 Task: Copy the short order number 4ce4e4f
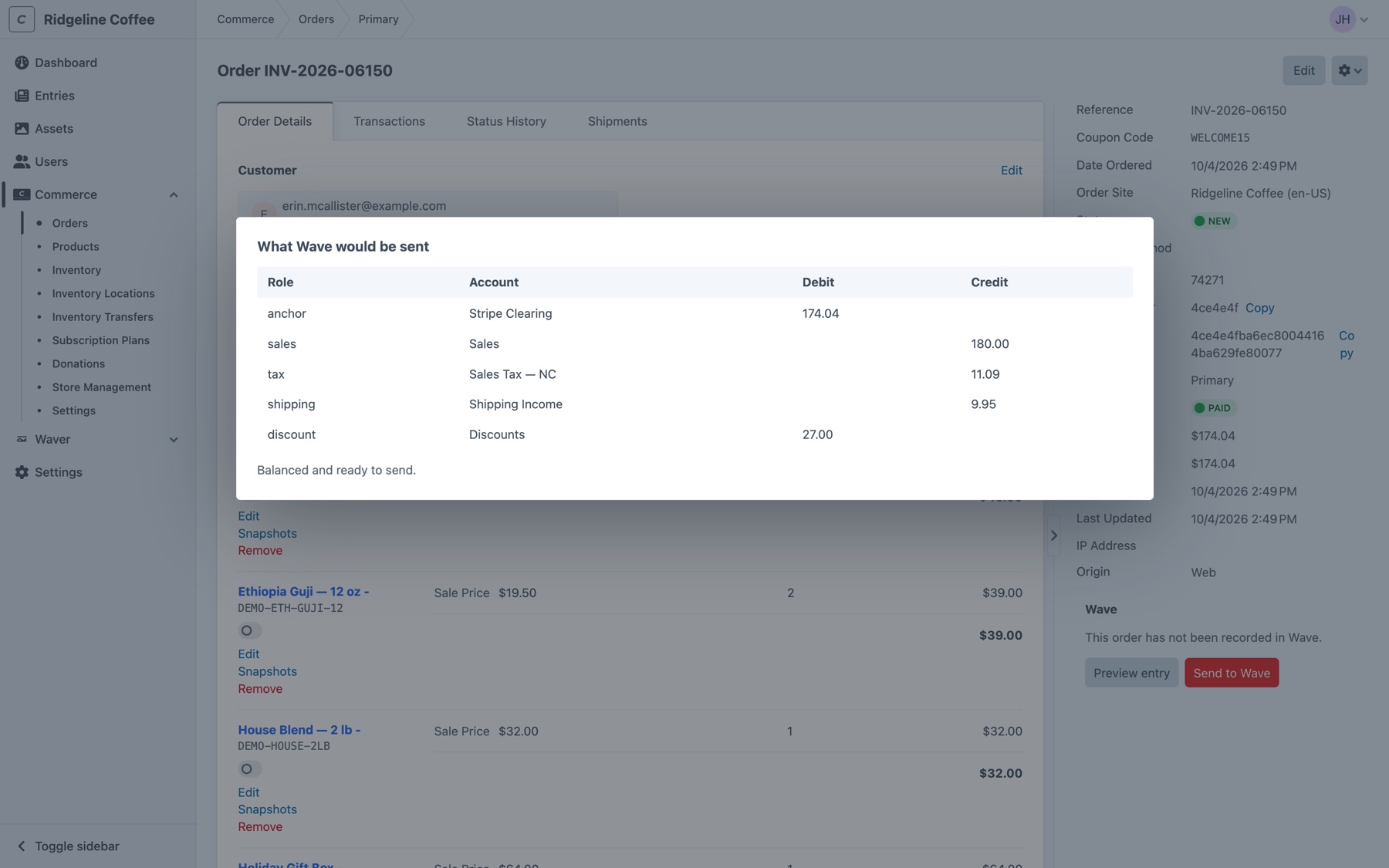(1259, 308)
